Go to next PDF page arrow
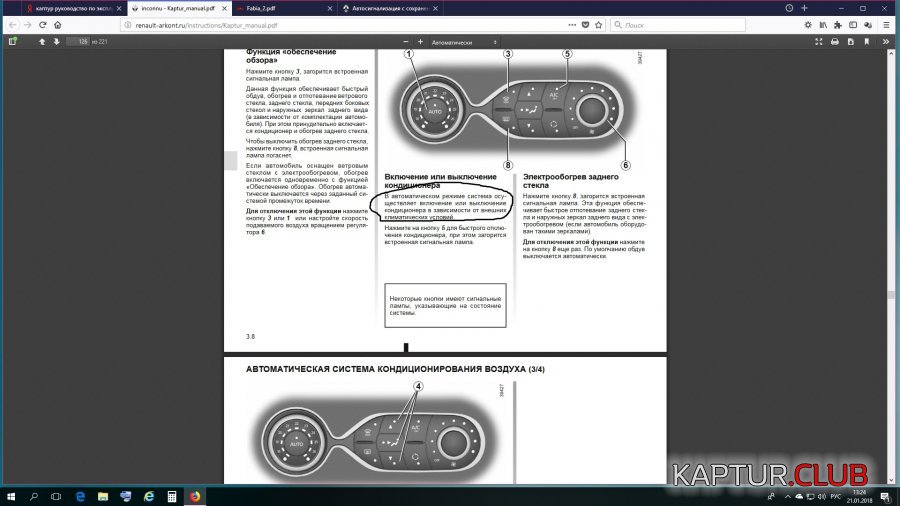900x506 pixels. pos(56,41)
